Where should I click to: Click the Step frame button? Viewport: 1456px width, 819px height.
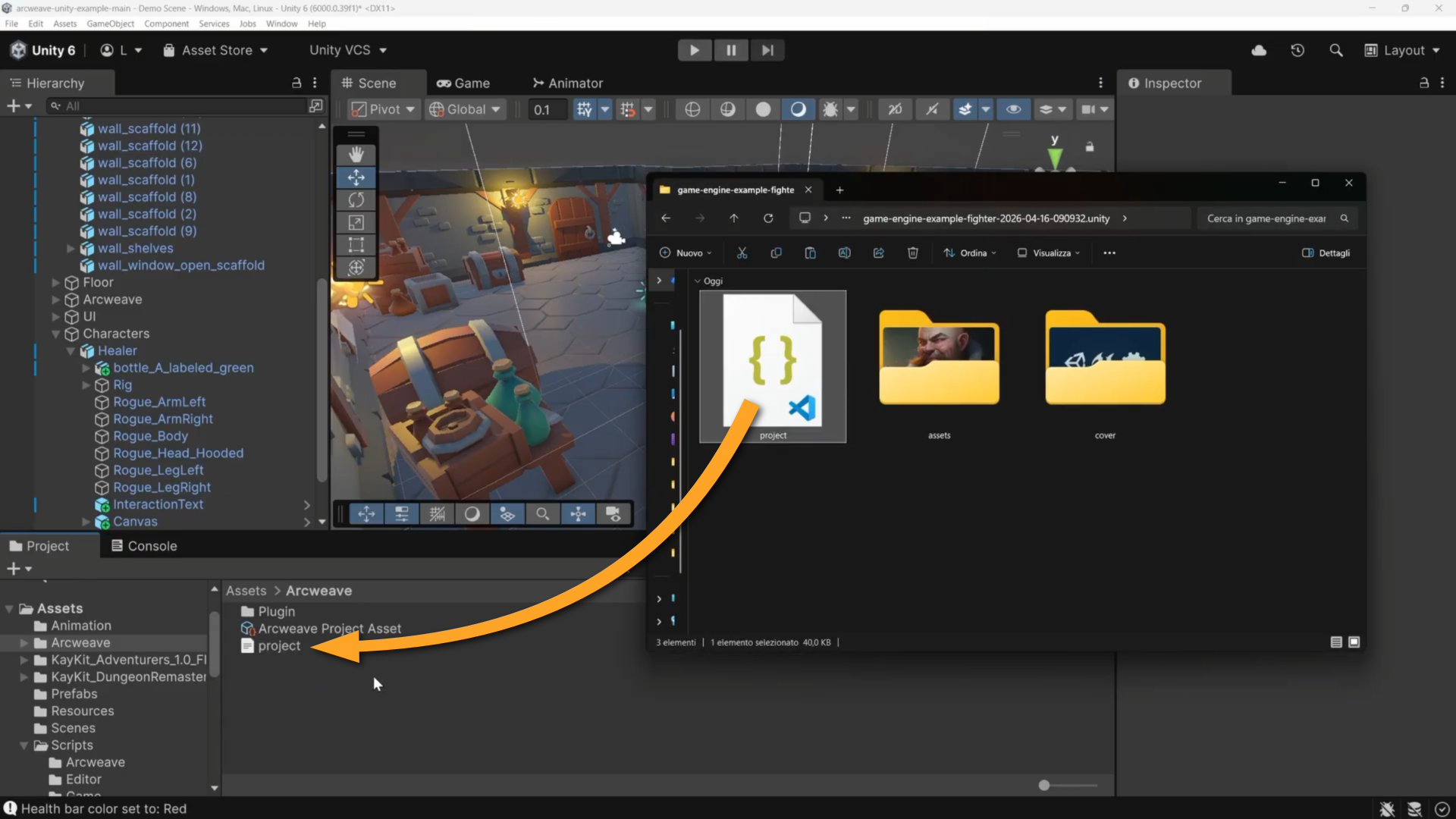coord(767,50)
